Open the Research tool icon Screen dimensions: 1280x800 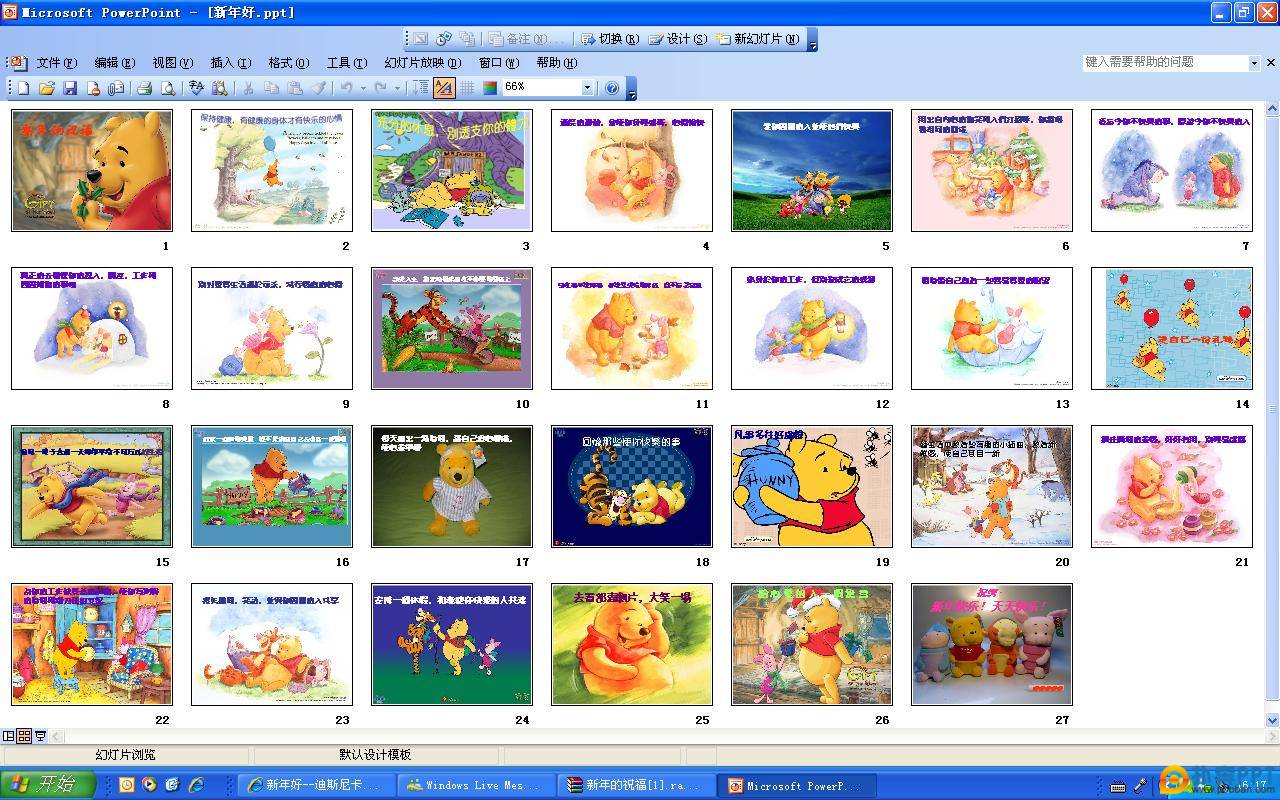click(219, 88)
